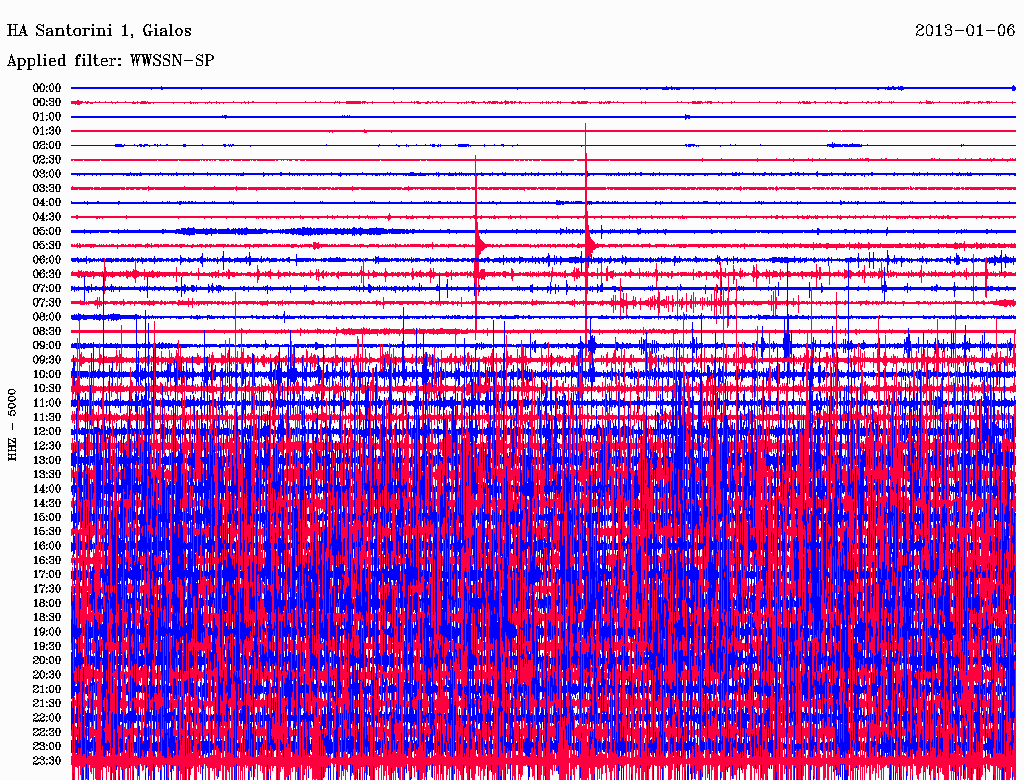1024x780 pixels.
Task: Click the 21:00 time row label
Action: [x=47, y=689]
